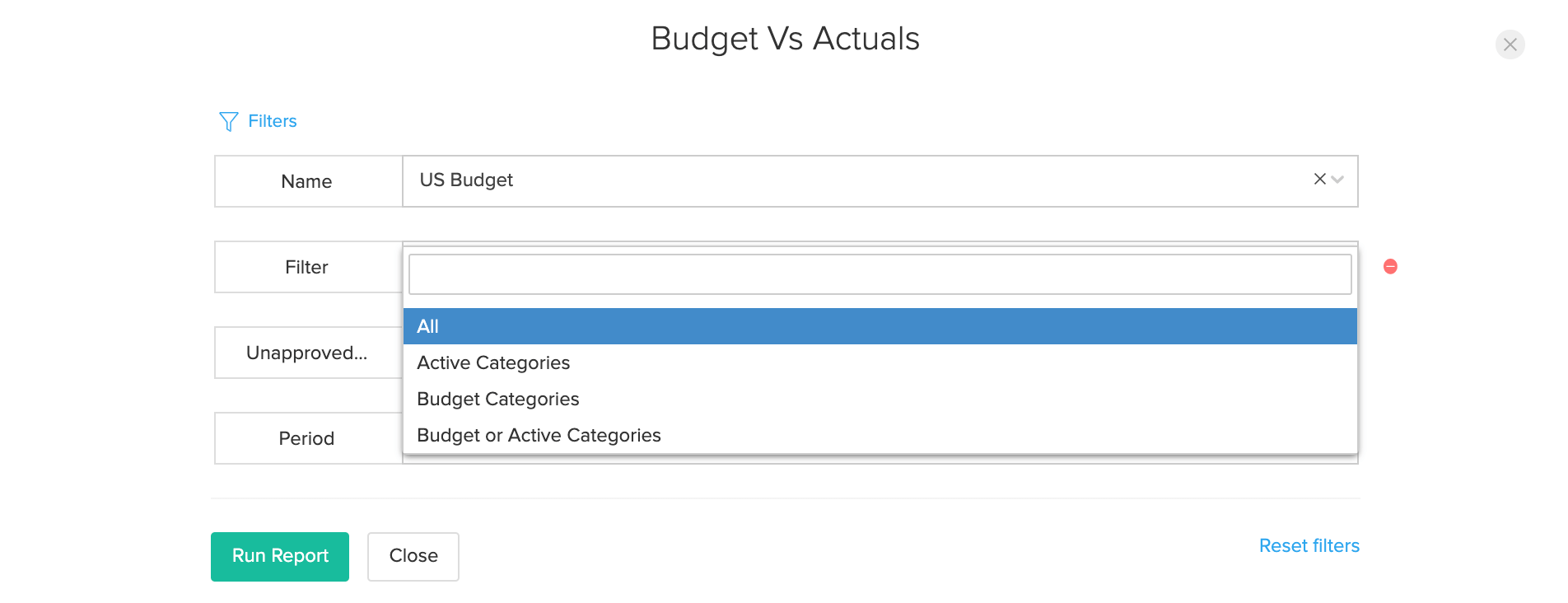Click the Unapproved... row label
This screenshot has height=603, width=1568.
306,353
